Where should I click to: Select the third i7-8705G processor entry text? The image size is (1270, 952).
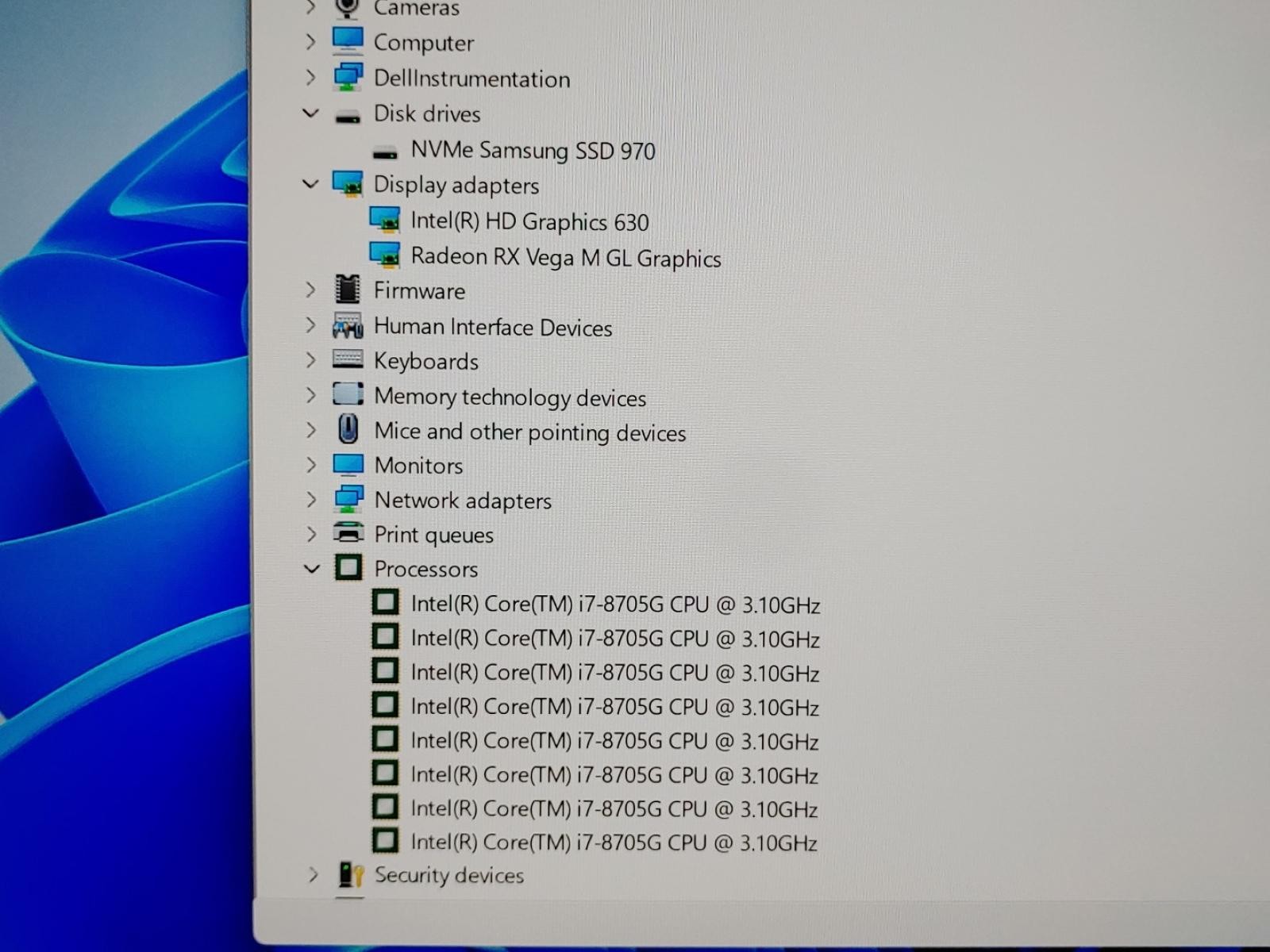(x=615, y=673)
